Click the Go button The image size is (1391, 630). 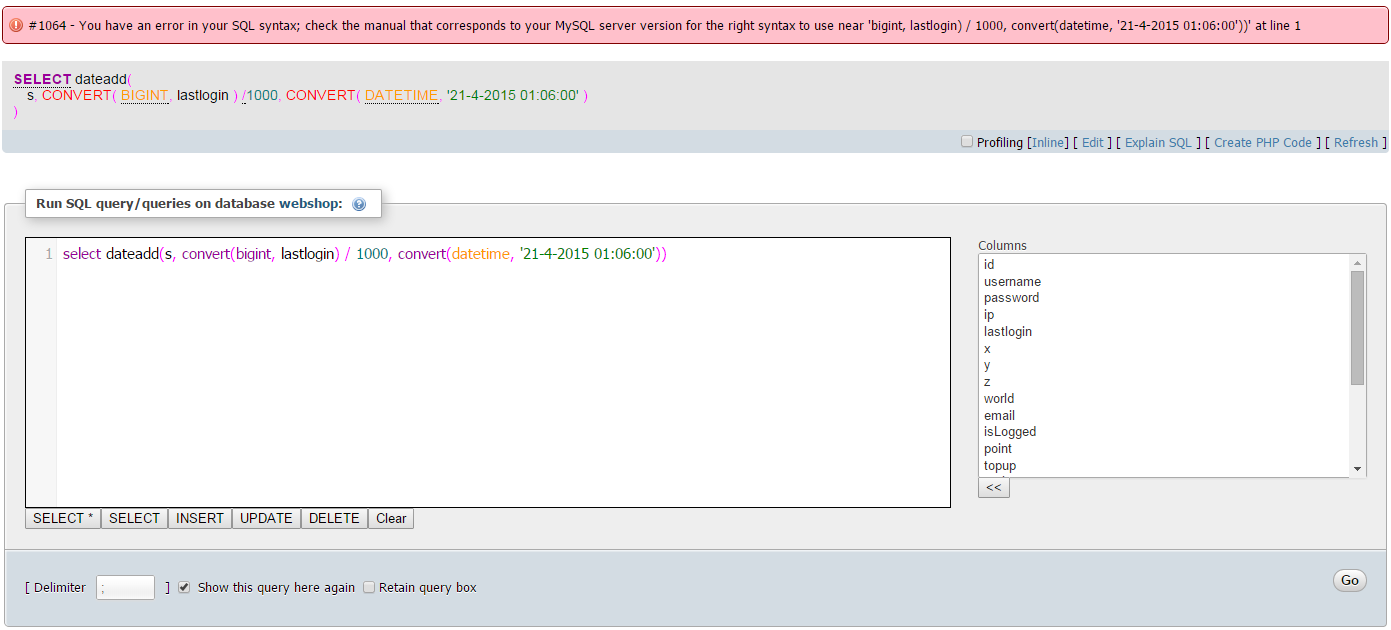(1349, 580)
